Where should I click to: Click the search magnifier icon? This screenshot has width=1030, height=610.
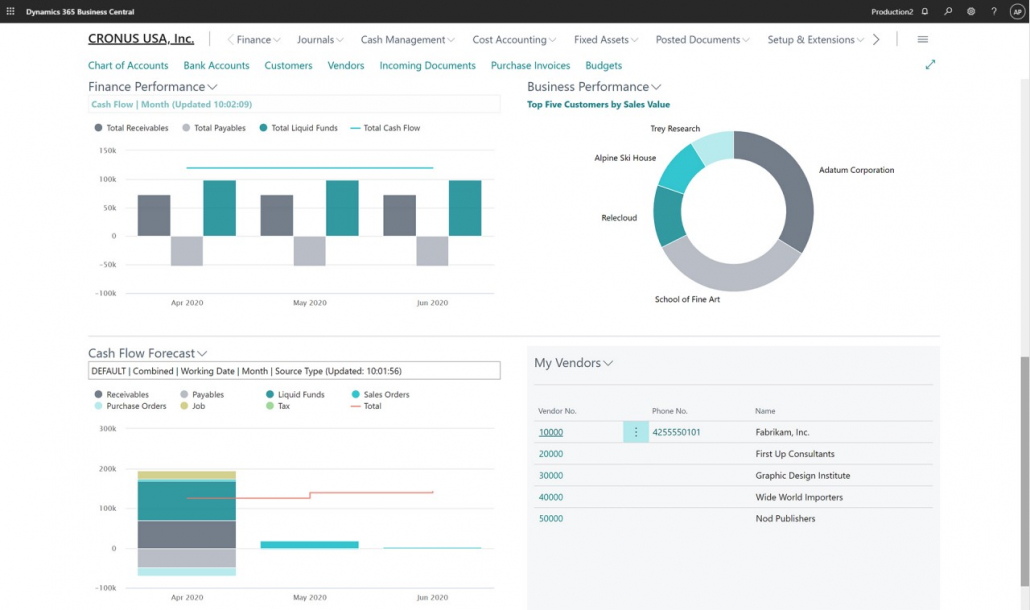(948, 11)
